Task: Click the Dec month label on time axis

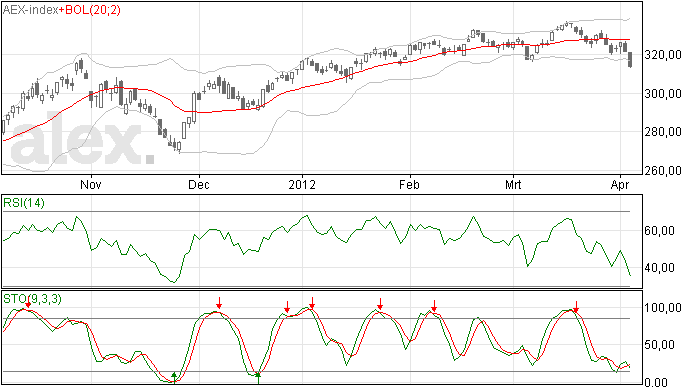Action: [x=199, y=184]
